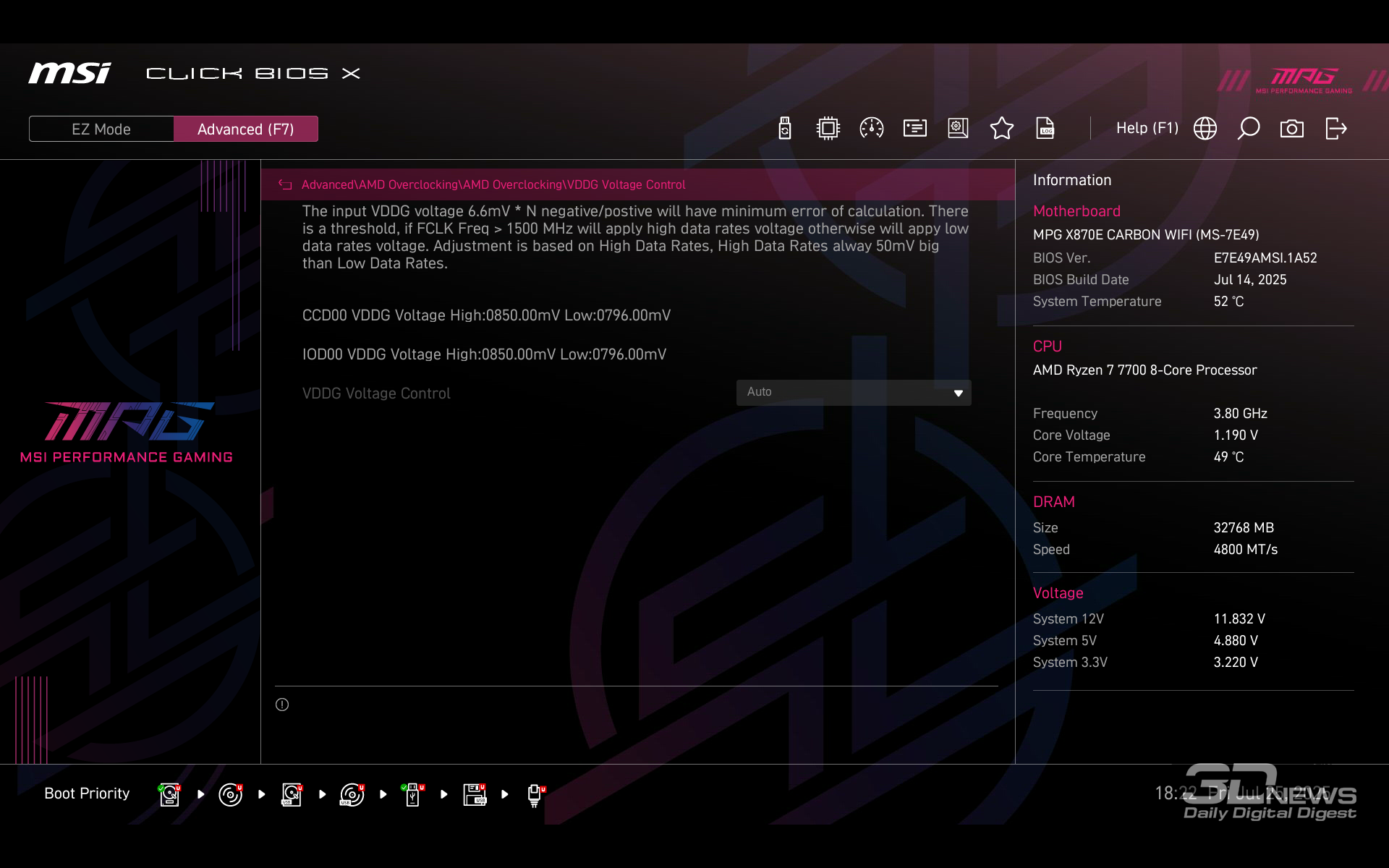This screenshot has width=1389, height=868.
Task: Select the USB hard disk boot icon
Action: (x=292, y=794)
